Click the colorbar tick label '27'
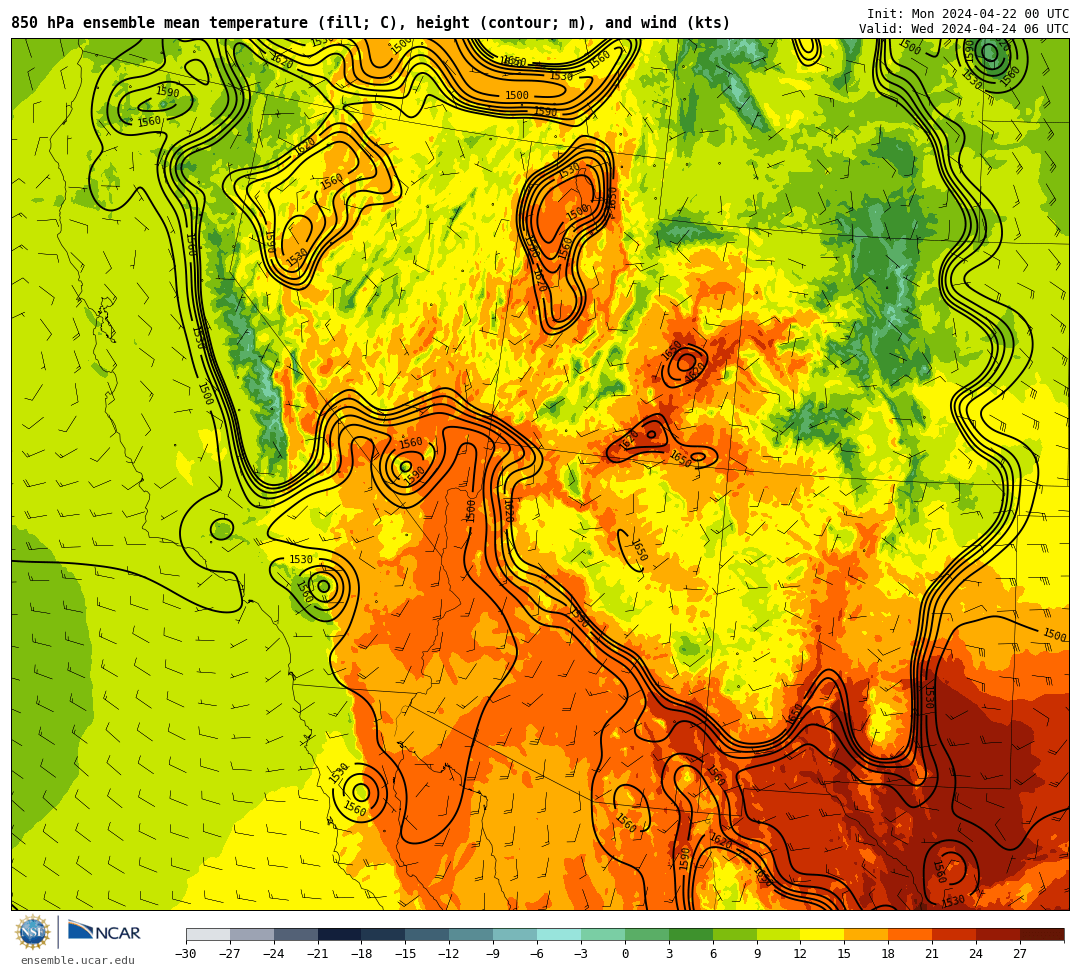 tap(1020, 954)
